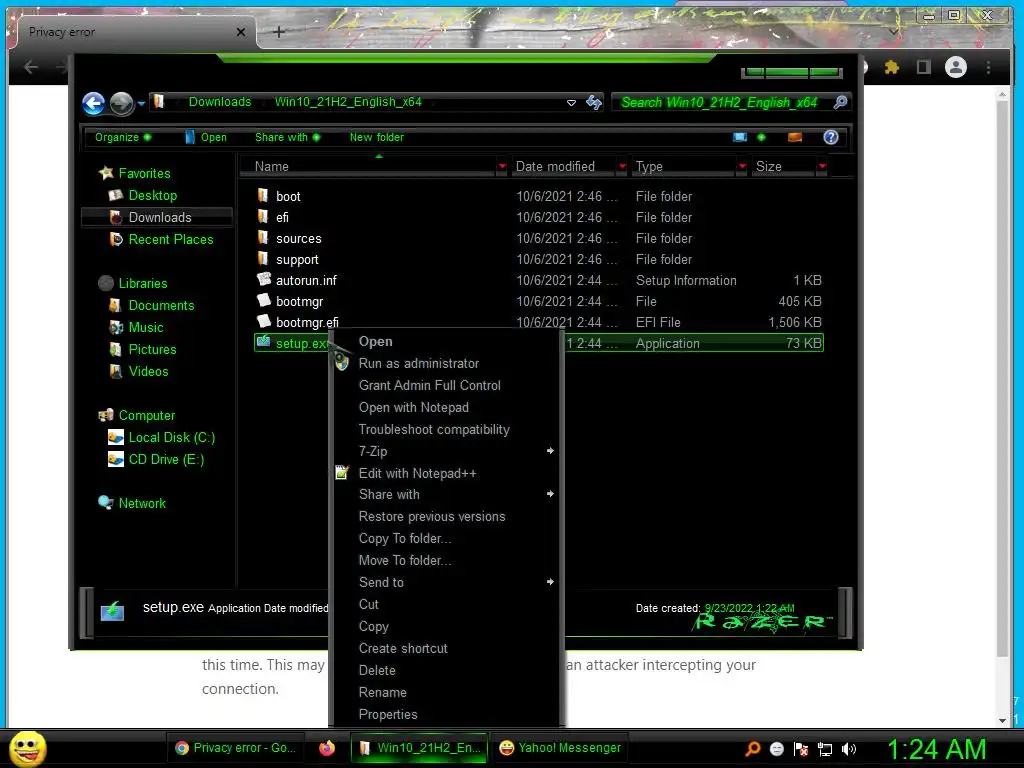This screenshot has height=768, width=1024.
Task: Click the orange magnifier tray icon
Action: click(x=752, y=749)
